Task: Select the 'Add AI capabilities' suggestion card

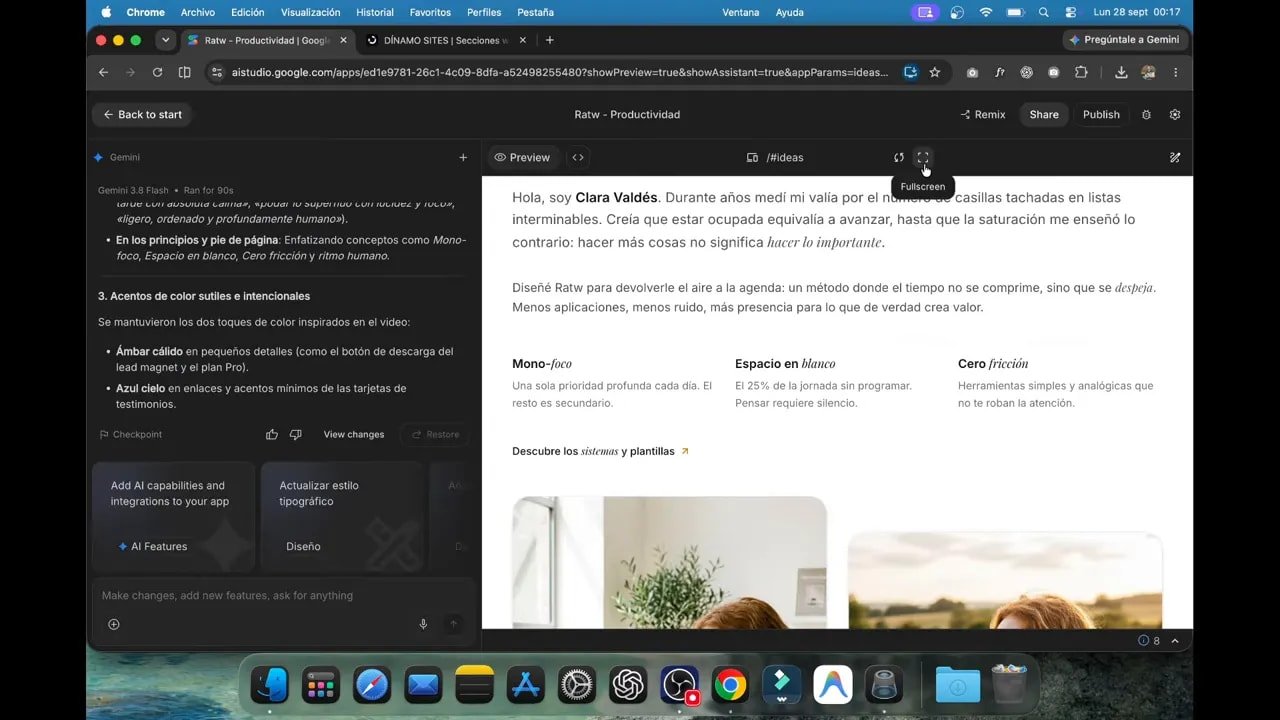Action: pos(174,516)
